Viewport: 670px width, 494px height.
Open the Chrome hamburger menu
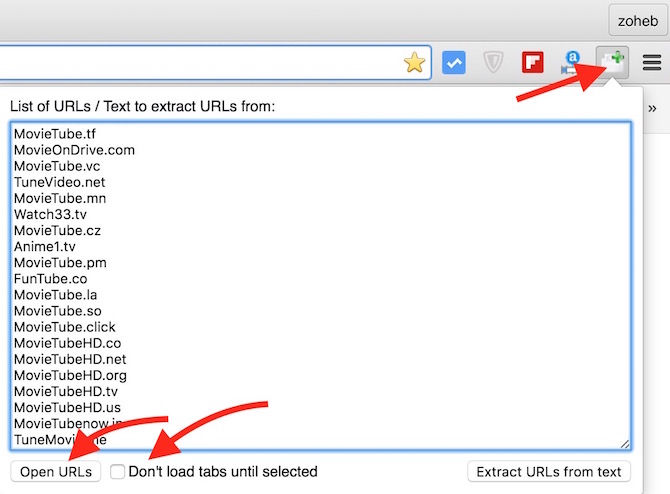(651, 62)
